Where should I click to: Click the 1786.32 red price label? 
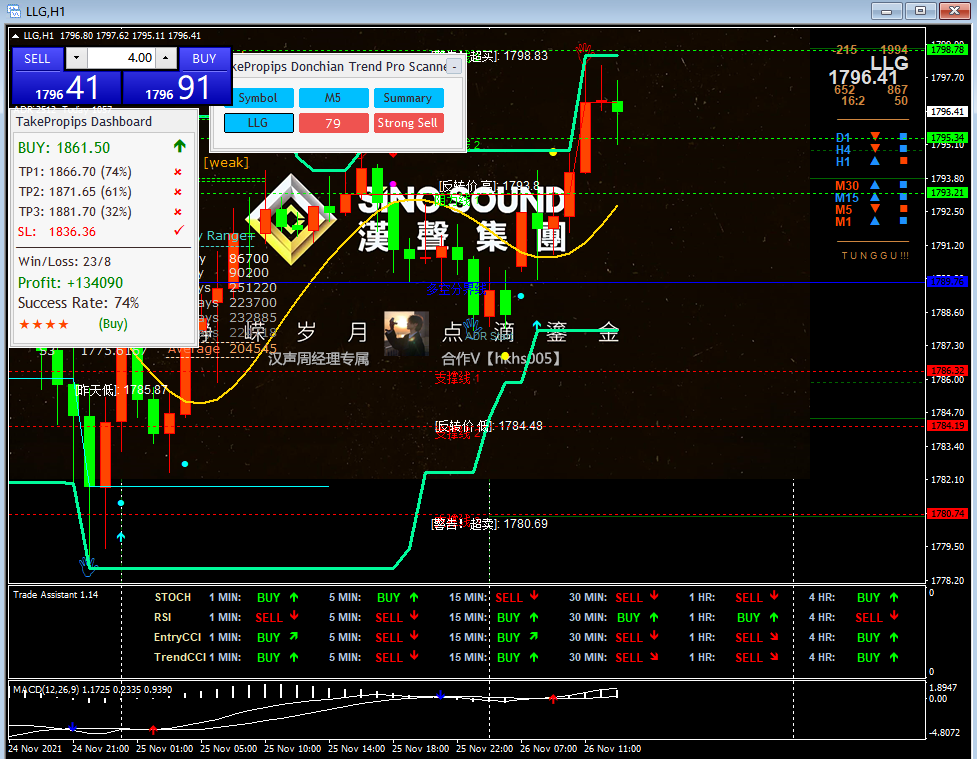click(947, 370)
